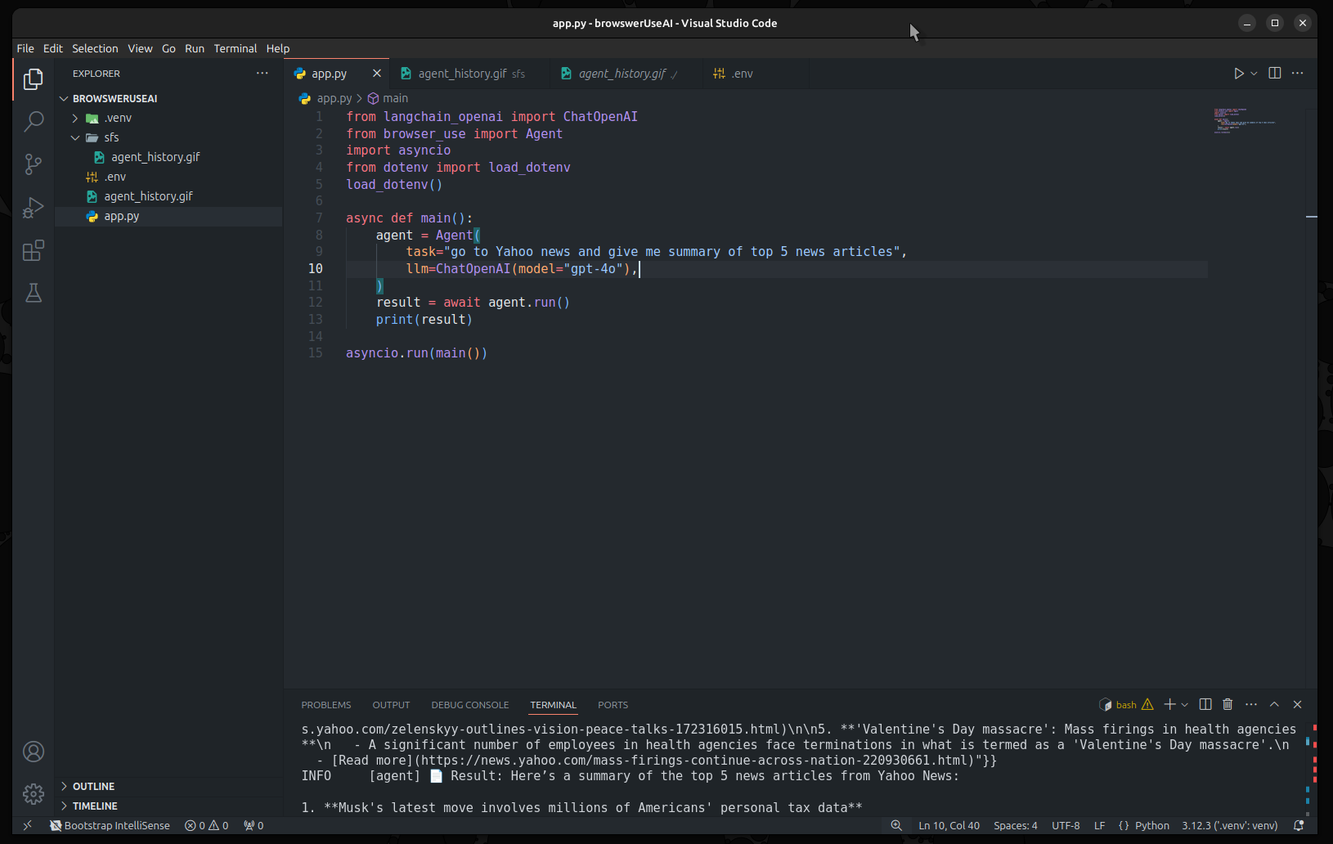
Task: Open the run options dropdown arrow
Action: tap(1254, 73)
